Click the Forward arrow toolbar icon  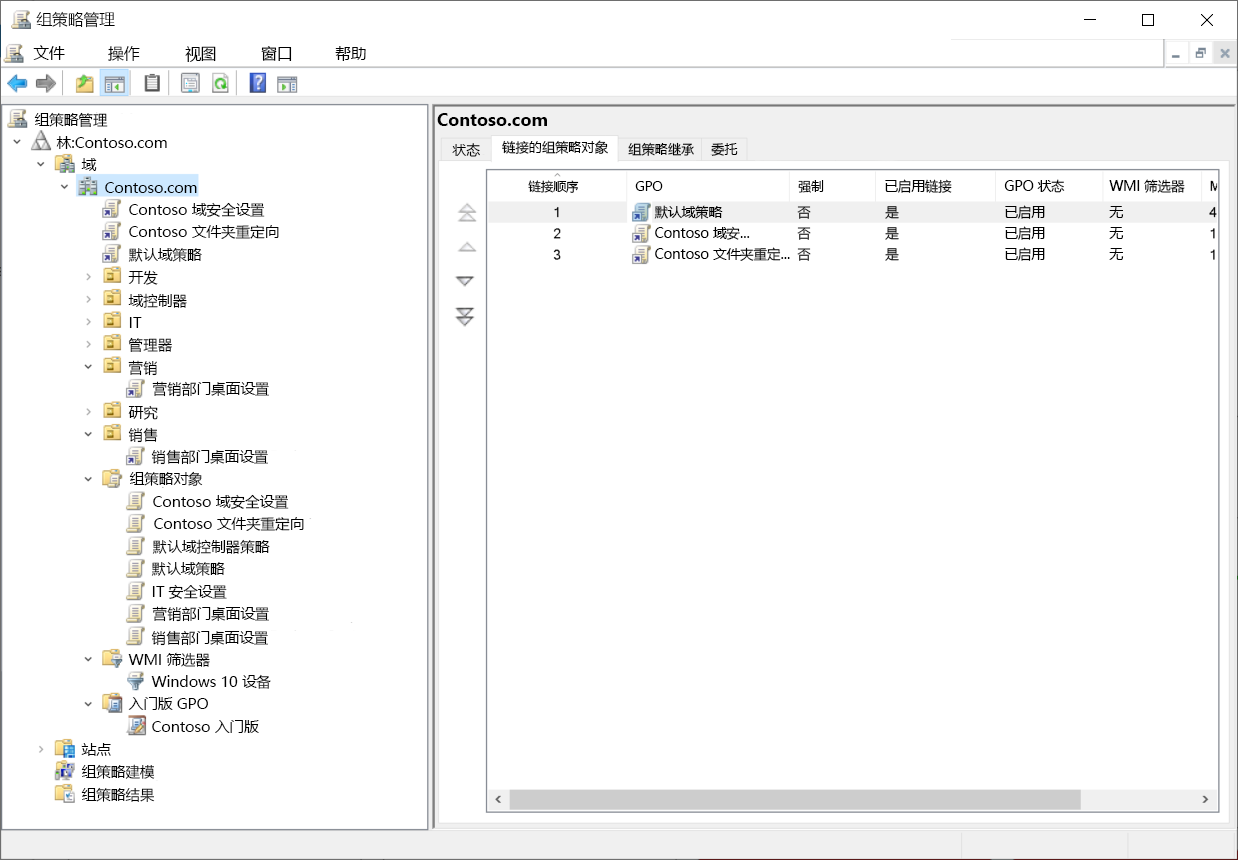pos(45,84)
